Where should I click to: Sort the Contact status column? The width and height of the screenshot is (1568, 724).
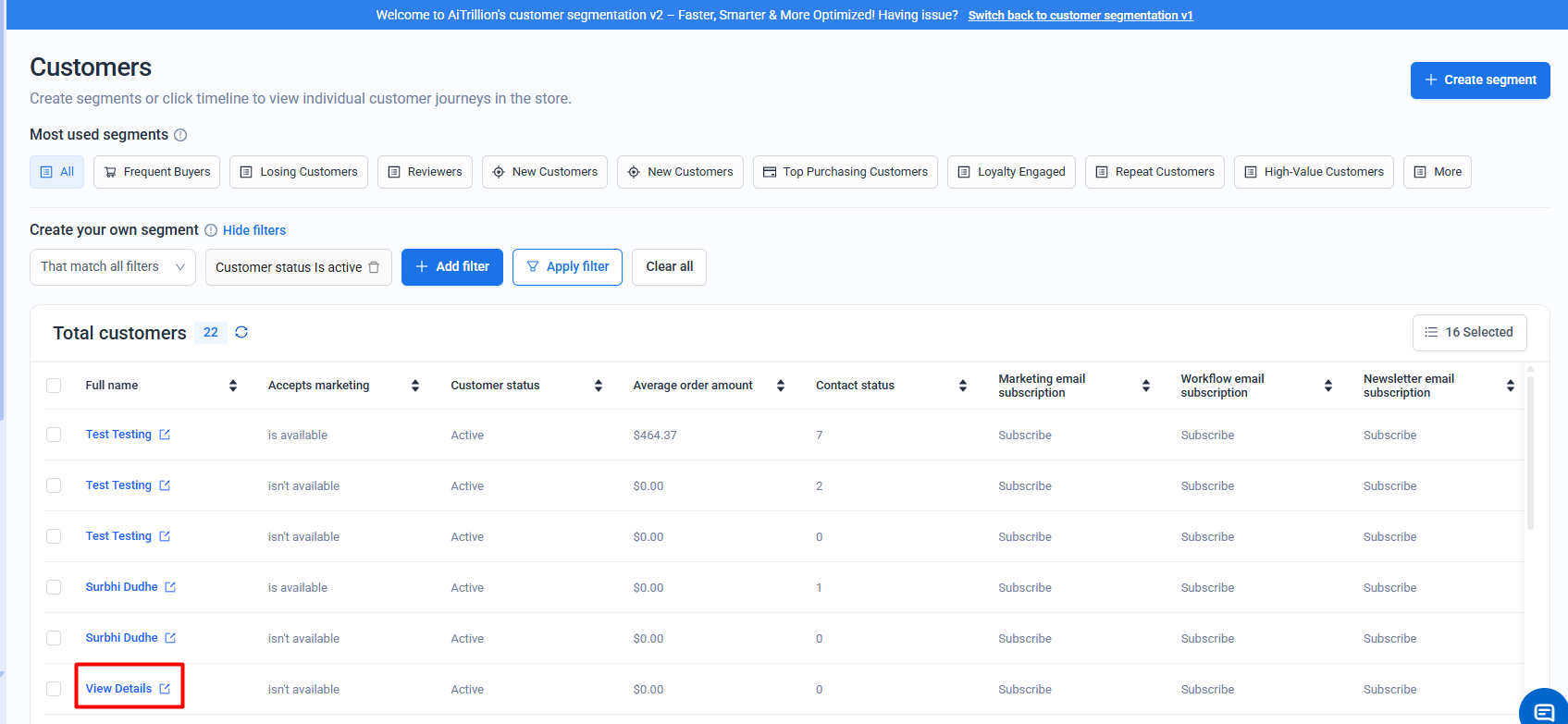[x=963, y=386]
